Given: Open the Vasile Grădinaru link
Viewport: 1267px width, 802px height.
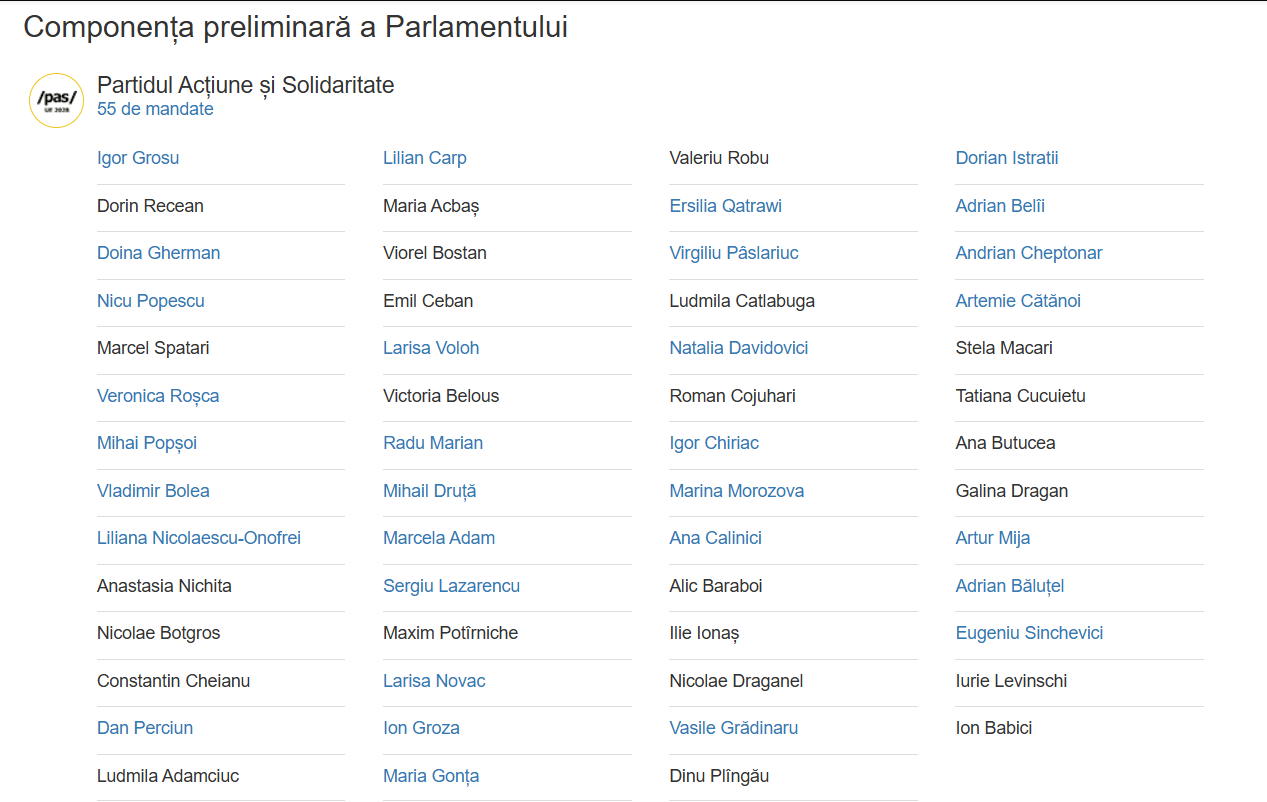Looking at the screenshot, I should [x=734, y=728].
